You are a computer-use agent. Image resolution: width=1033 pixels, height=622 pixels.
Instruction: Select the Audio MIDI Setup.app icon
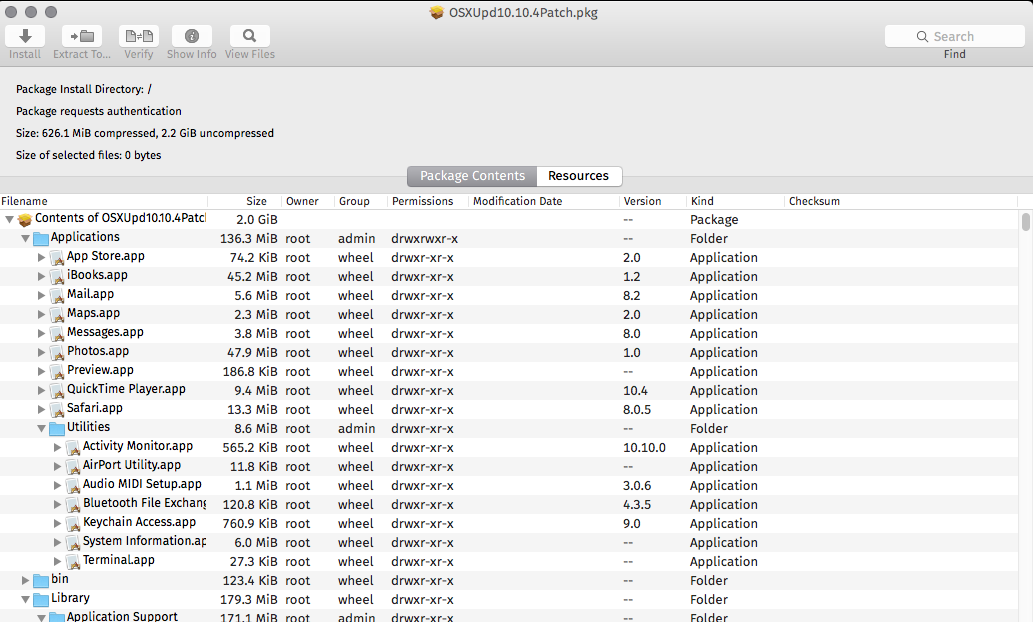pyautogui.click(x=73, y=486)
